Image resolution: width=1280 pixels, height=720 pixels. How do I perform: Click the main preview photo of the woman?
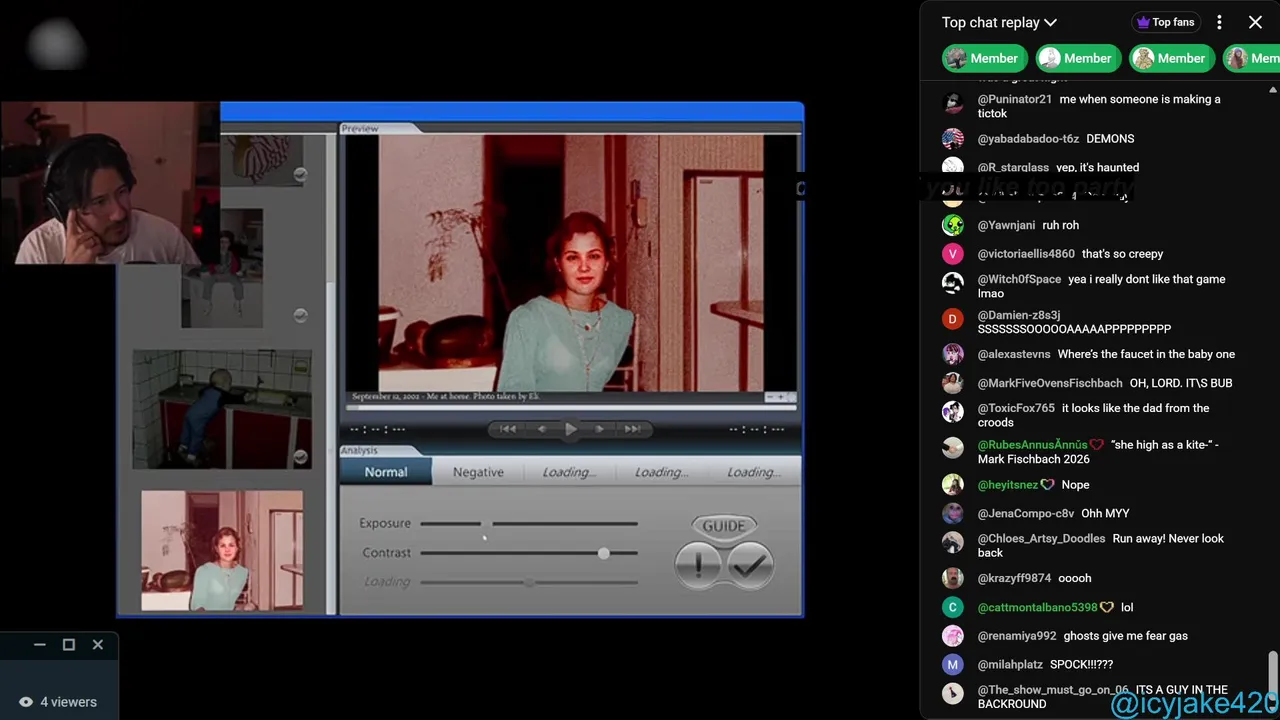point(571,263)
